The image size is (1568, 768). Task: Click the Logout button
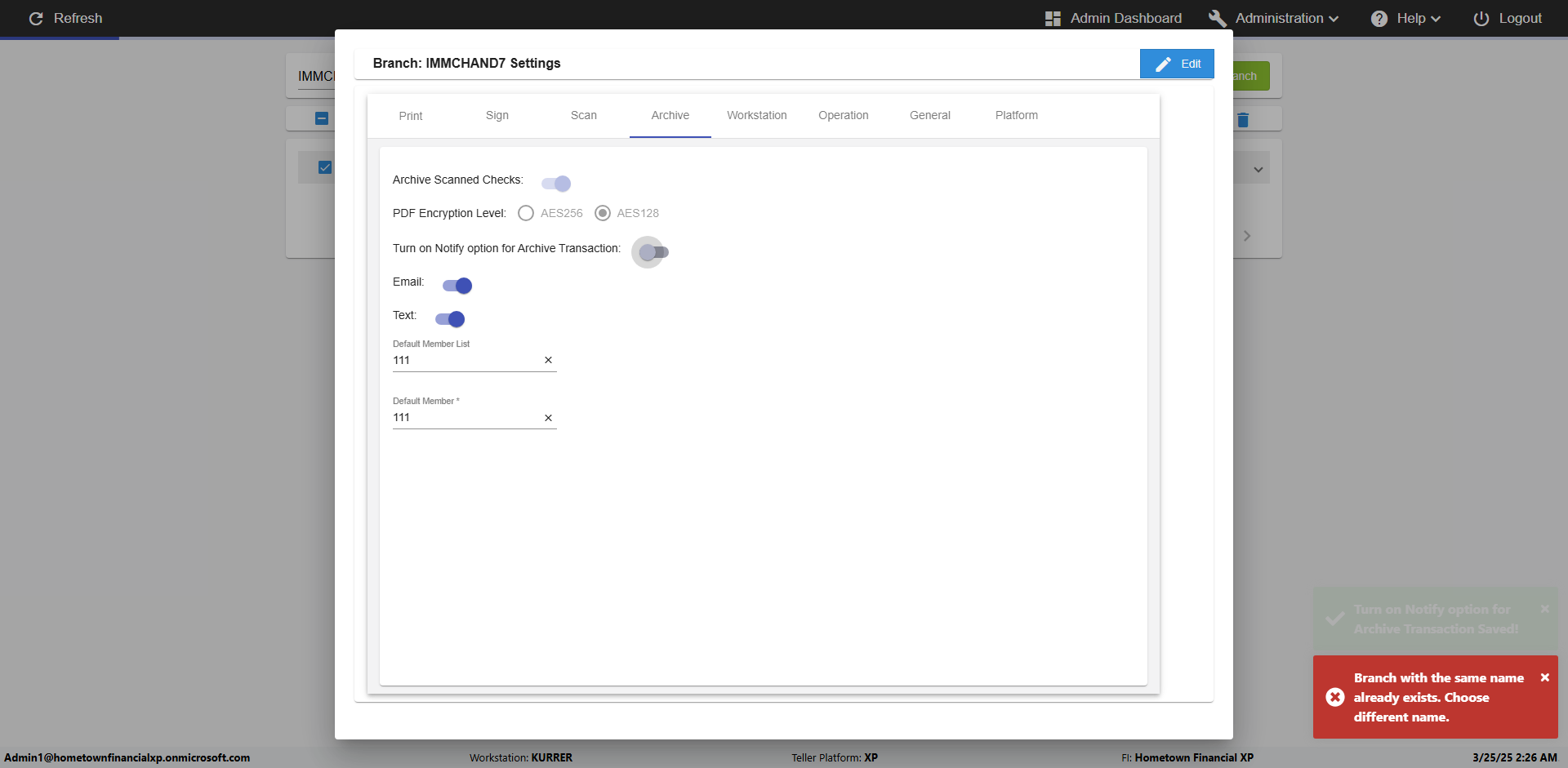coord(1508,18)
